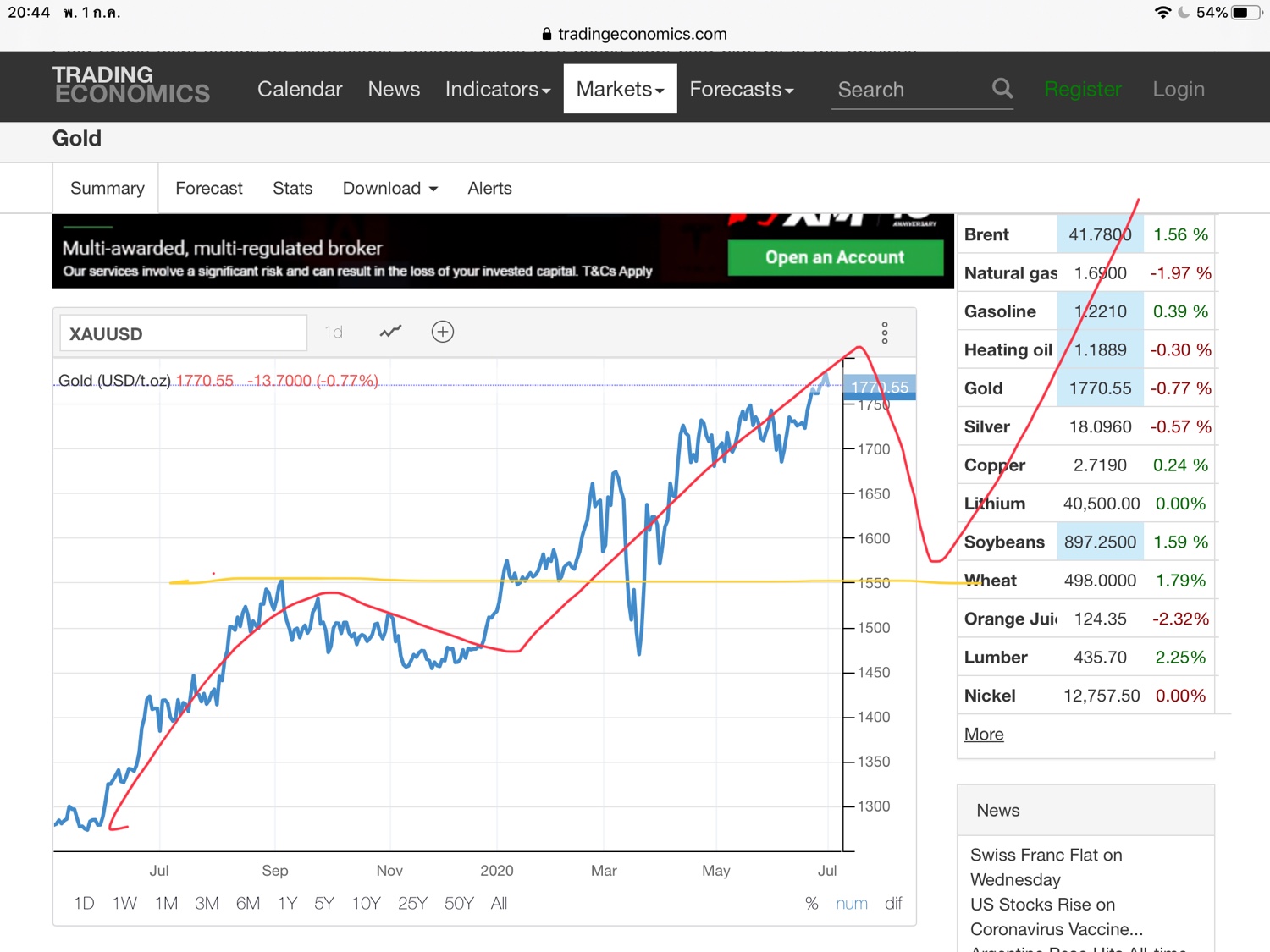
Task: Switch chart scale to num
Action: (x=852, y=903)
